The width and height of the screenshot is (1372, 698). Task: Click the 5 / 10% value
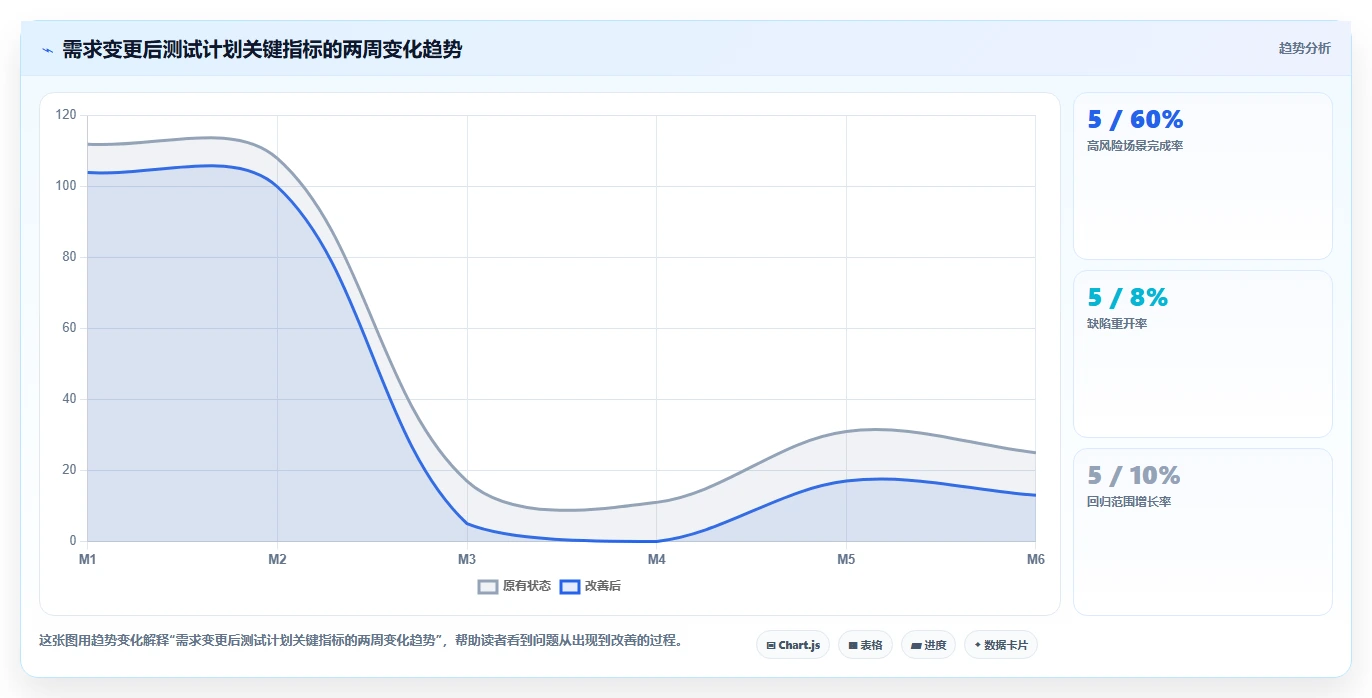pyautogui.click(x=1134, y=476)
